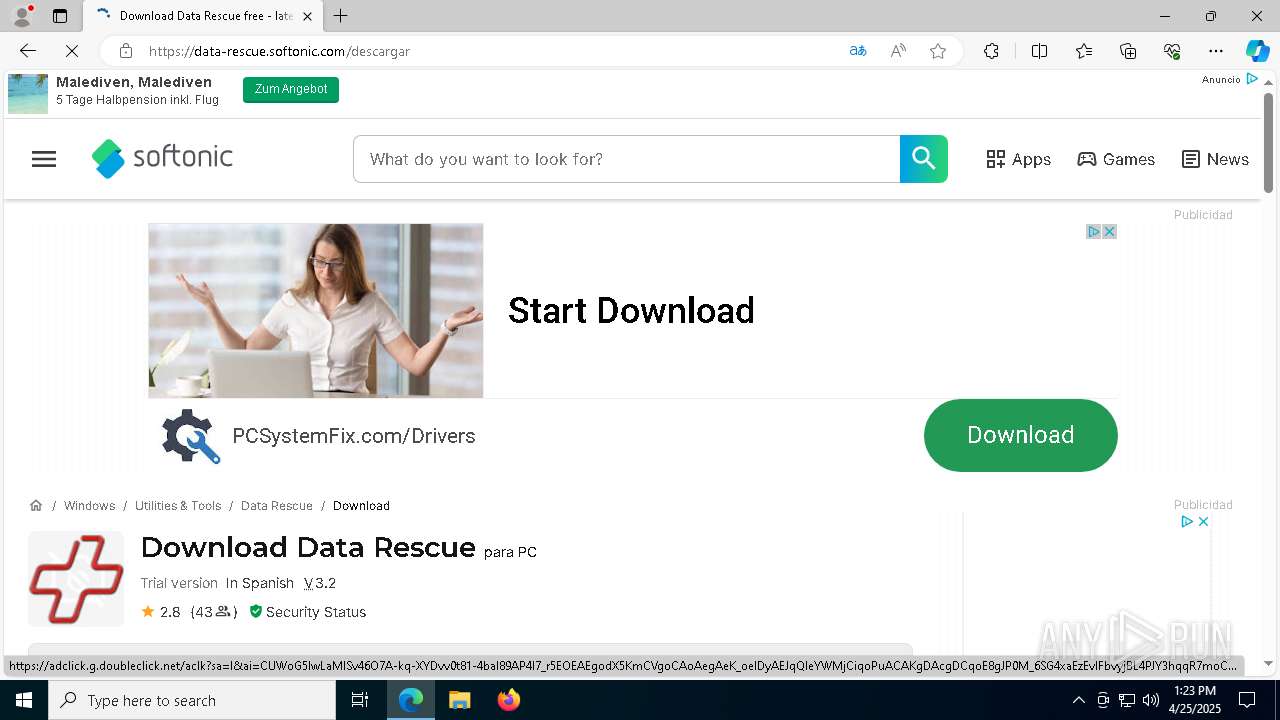The height and width of the screenshot is (720, 1280).
Task: Click page vertical scrollbar
Action: tap(1268, 143)
